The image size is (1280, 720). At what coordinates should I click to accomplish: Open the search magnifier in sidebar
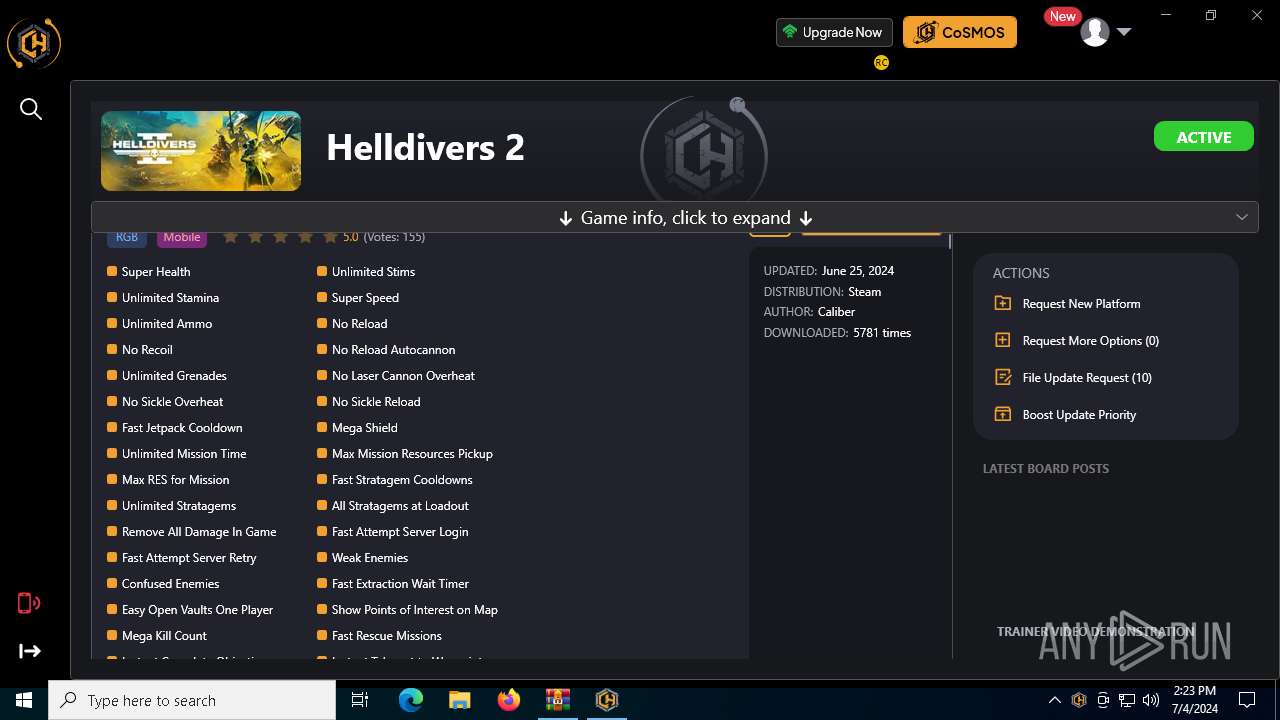click(31, 109)
